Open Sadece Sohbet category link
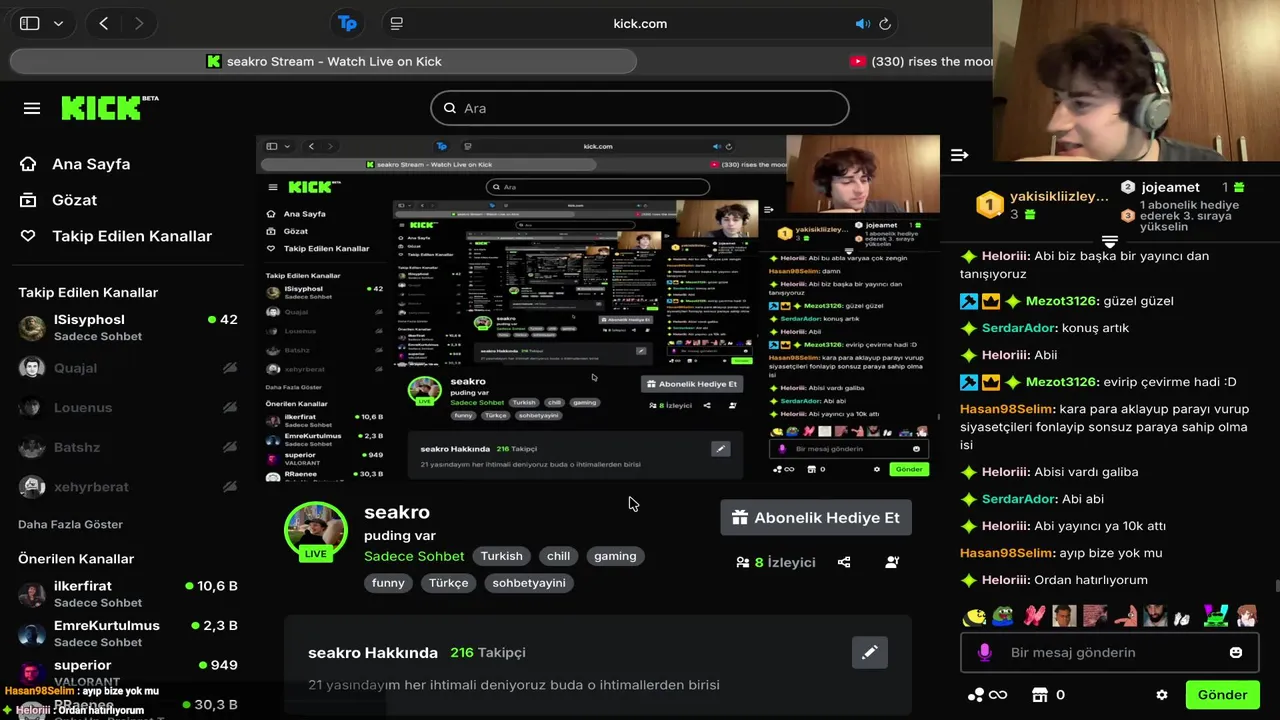This screenshot has width=1280, height=720. click(x=414, y=556)
